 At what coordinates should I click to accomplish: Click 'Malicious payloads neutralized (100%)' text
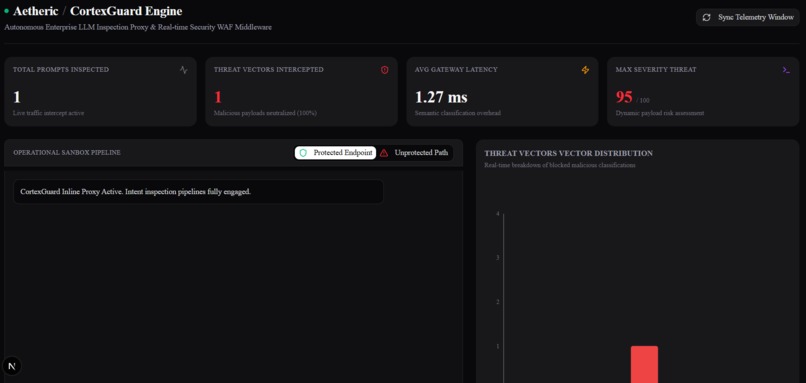[x=265, y=113]
